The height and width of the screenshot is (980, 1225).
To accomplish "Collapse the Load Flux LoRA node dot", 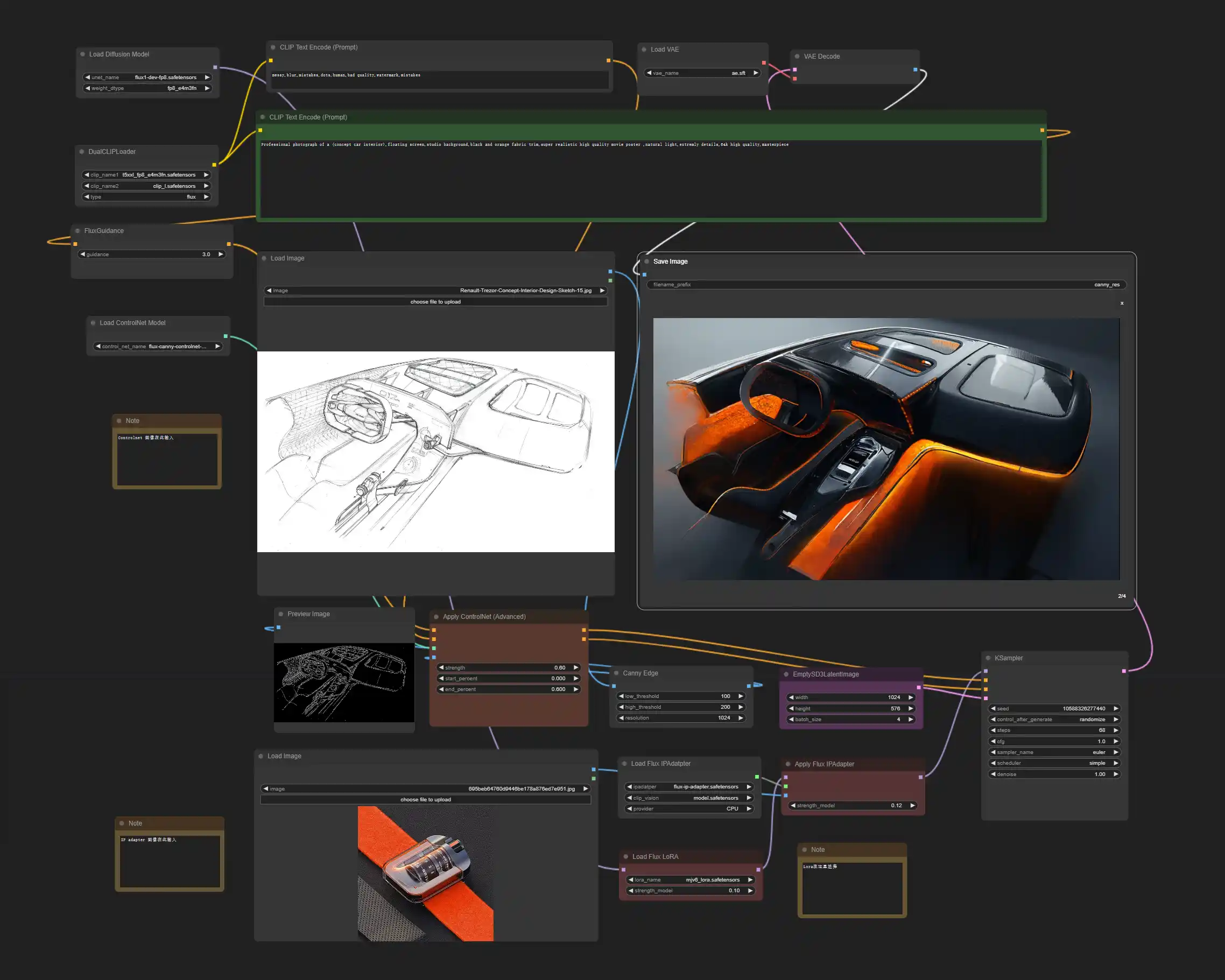I will coord(625,857).
